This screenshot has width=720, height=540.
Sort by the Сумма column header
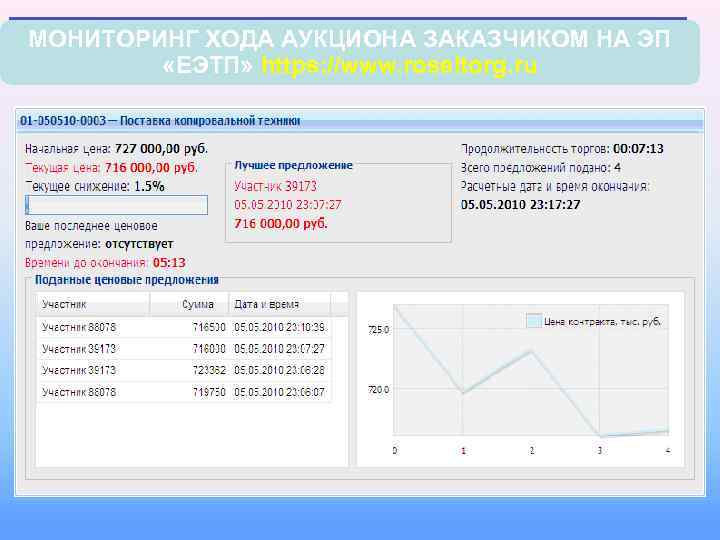189,304
